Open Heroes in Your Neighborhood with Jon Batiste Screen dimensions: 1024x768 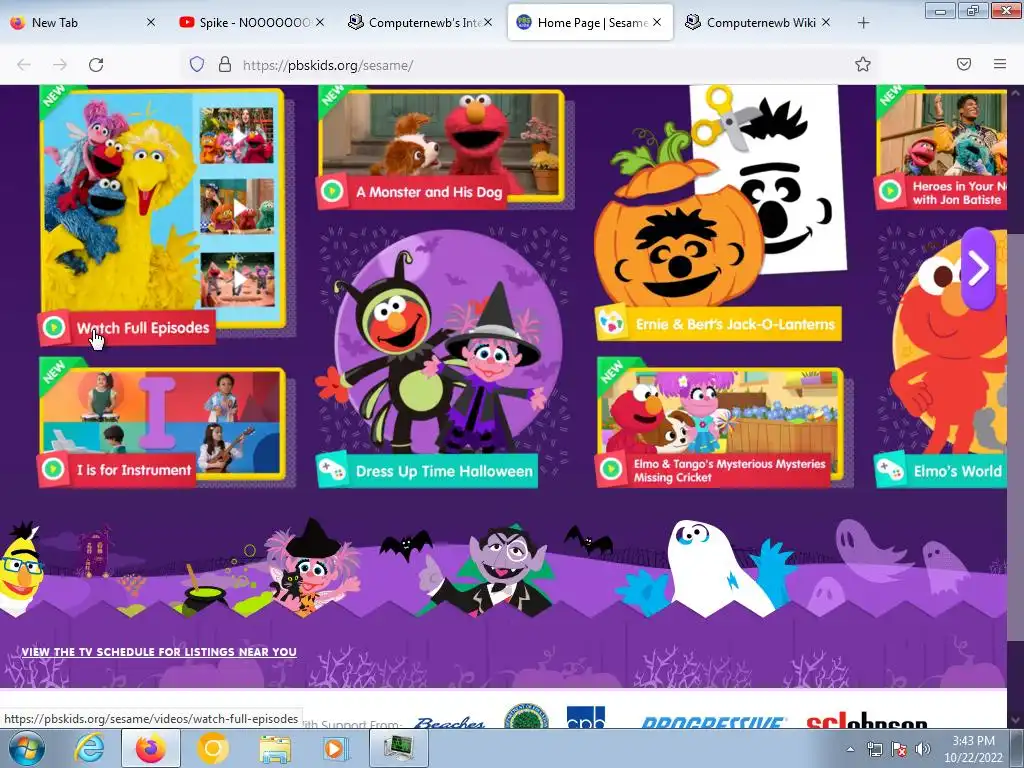958,193
